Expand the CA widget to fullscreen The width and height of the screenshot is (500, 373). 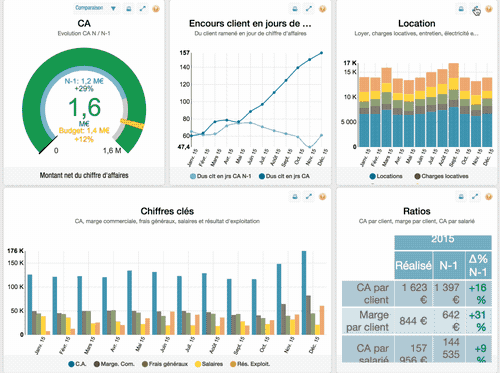pyautogui.click(x=143, y=9)
